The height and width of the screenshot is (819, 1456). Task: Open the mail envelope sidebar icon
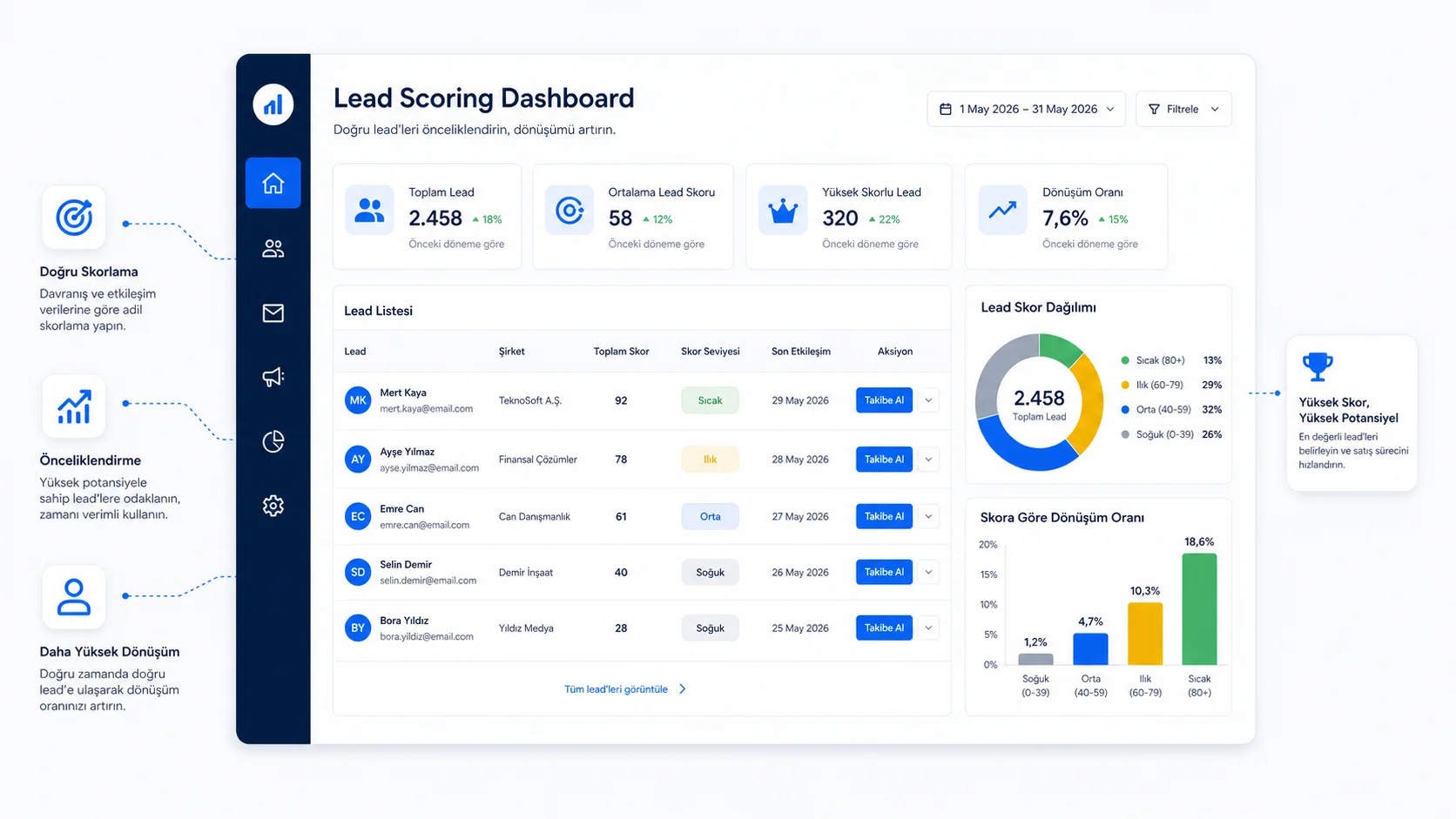click(x=273, y=313)
